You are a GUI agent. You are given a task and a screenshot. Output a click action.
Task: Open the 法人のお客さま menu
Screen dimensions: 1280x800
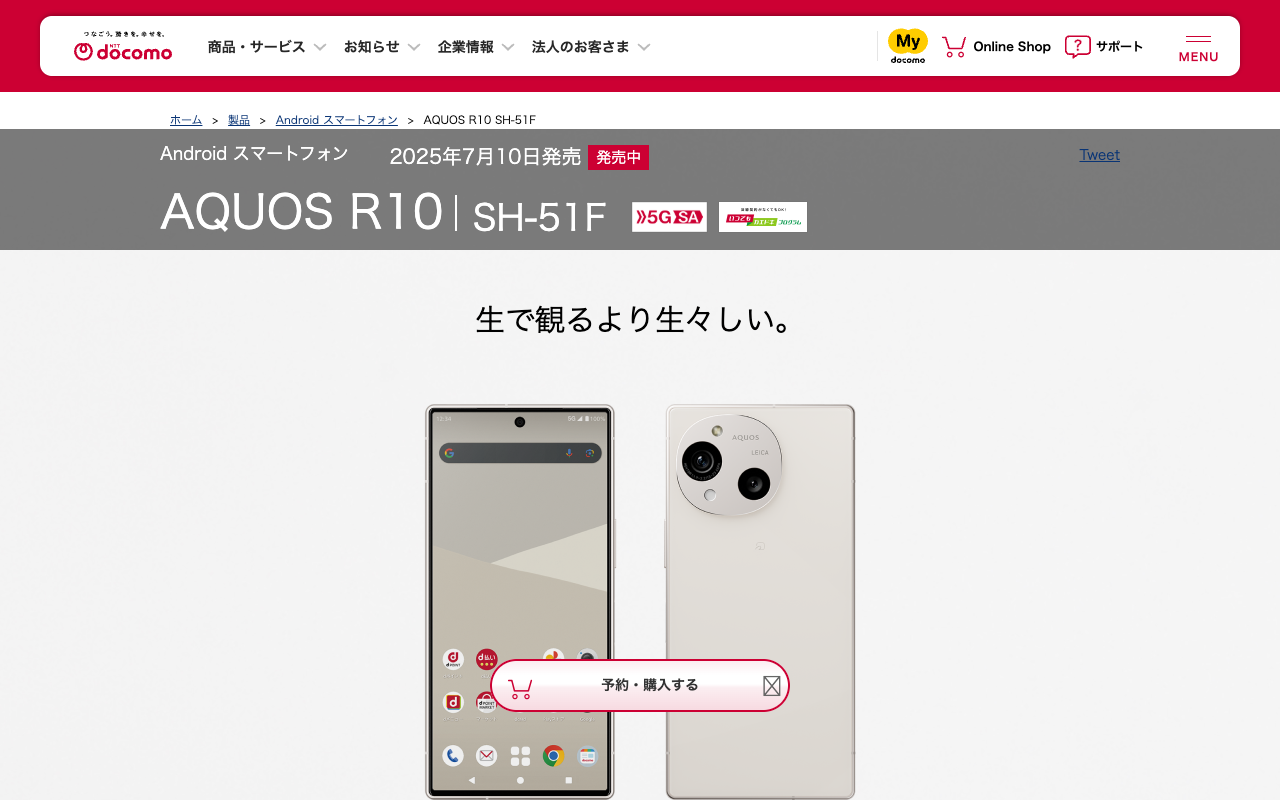[591, 47]
